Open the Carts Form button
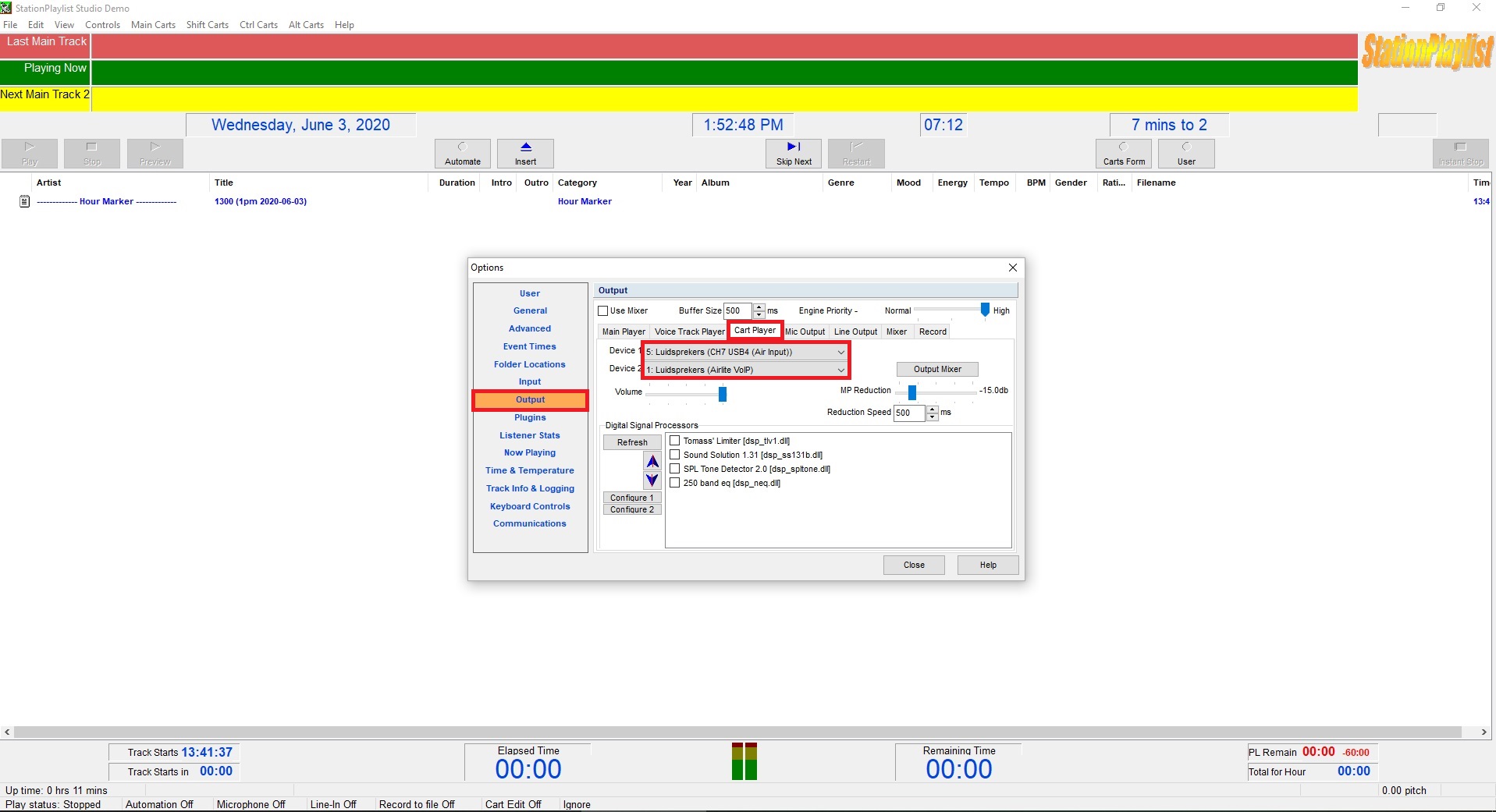1496x812 pixels. coord(1123,154)
